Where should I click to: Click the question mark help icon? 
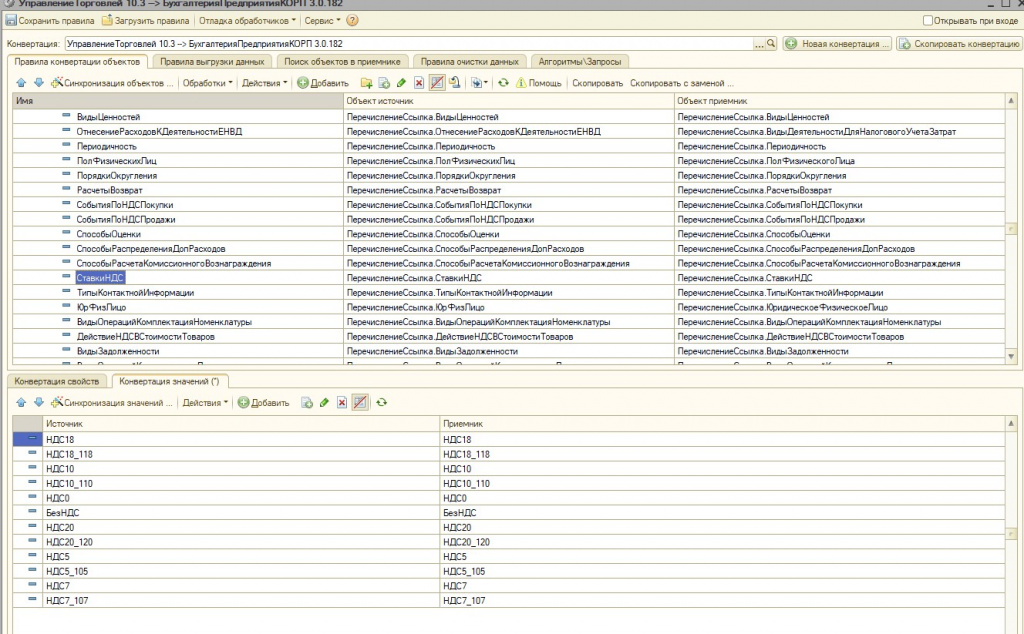click(353, 20)
